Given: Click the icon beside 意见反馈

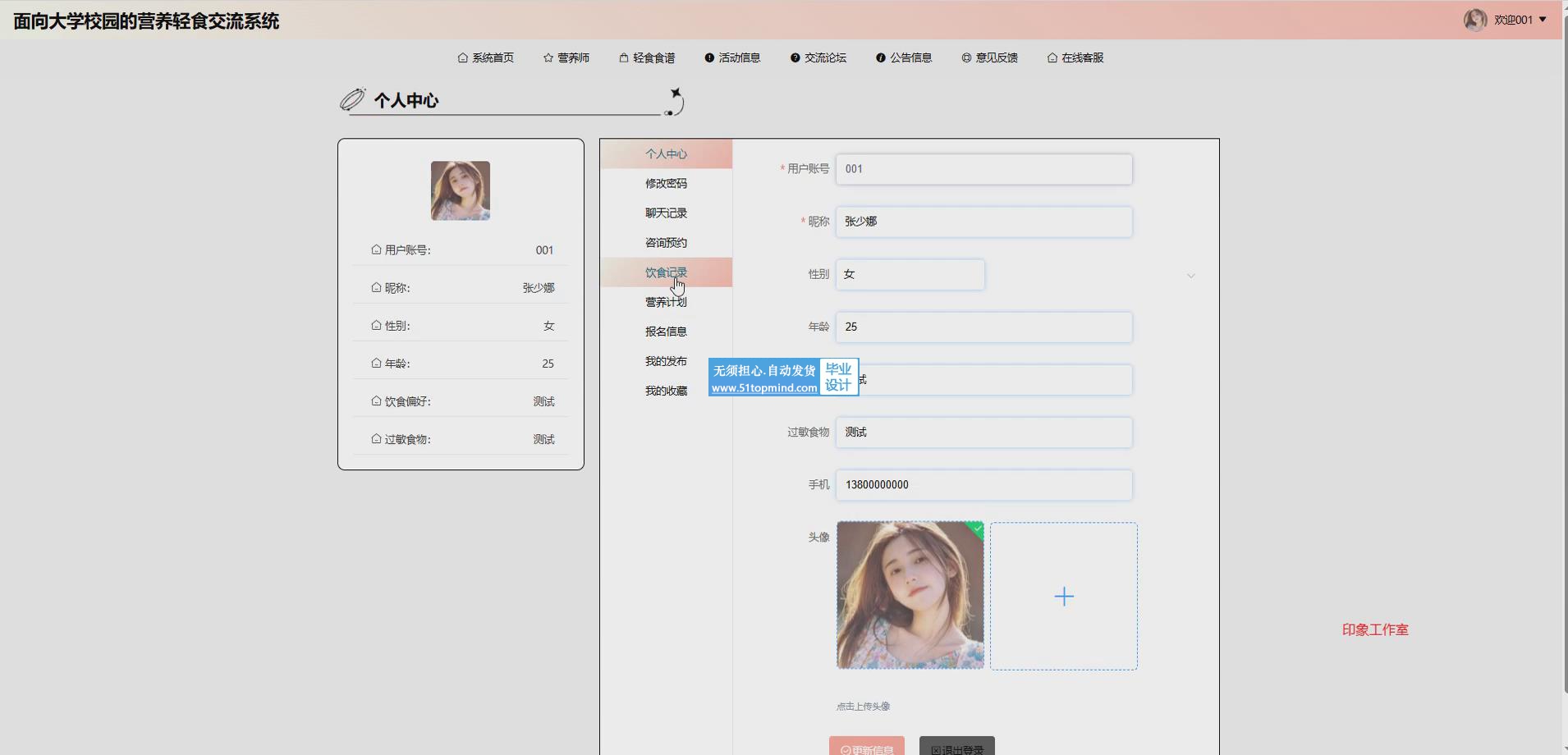Looking at the screenshot, I should [966, 58].
